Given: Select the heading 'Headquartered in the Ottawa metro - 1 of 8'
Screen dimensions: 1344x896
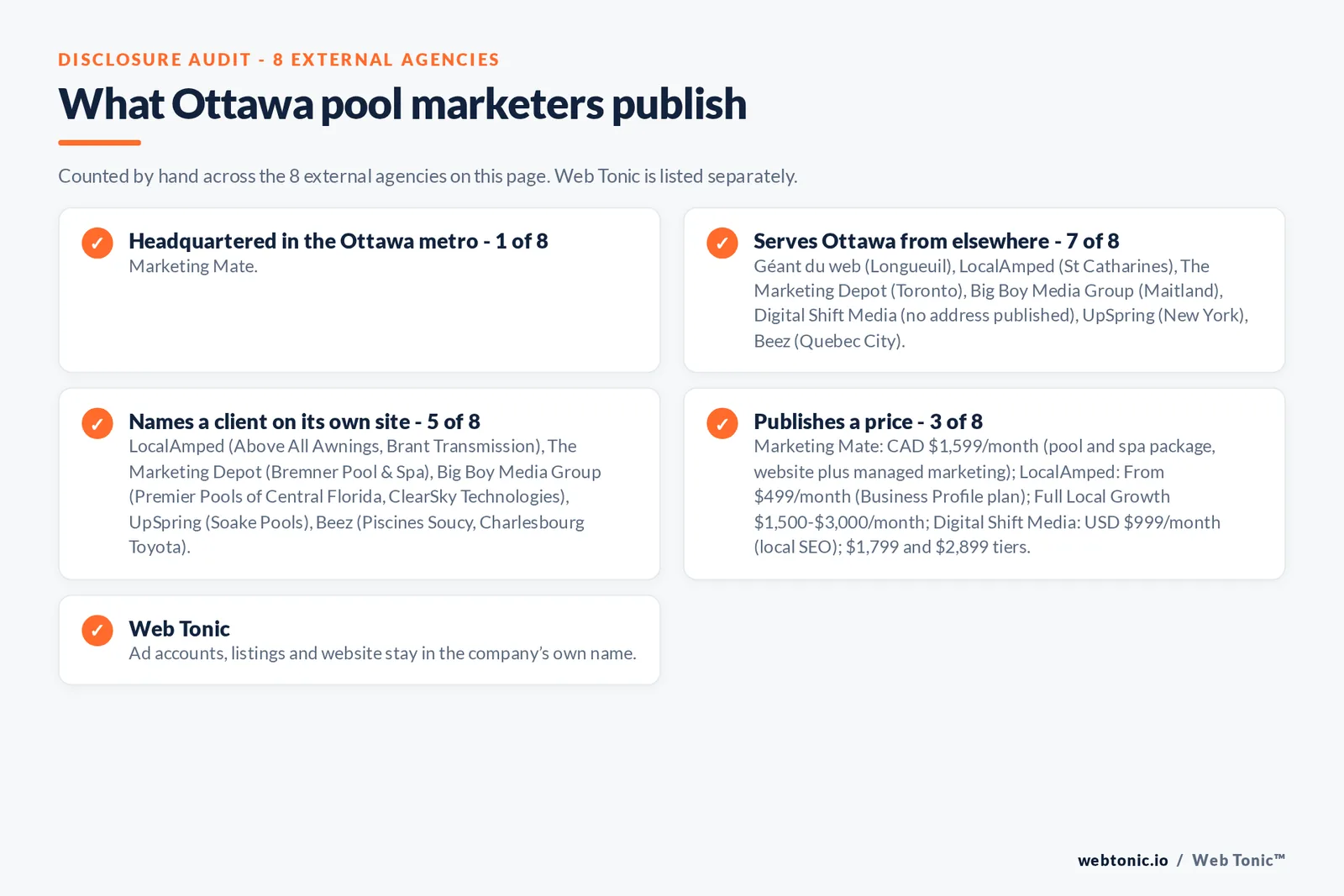Looking at the screenshot, I should click(x=339, y=241).
